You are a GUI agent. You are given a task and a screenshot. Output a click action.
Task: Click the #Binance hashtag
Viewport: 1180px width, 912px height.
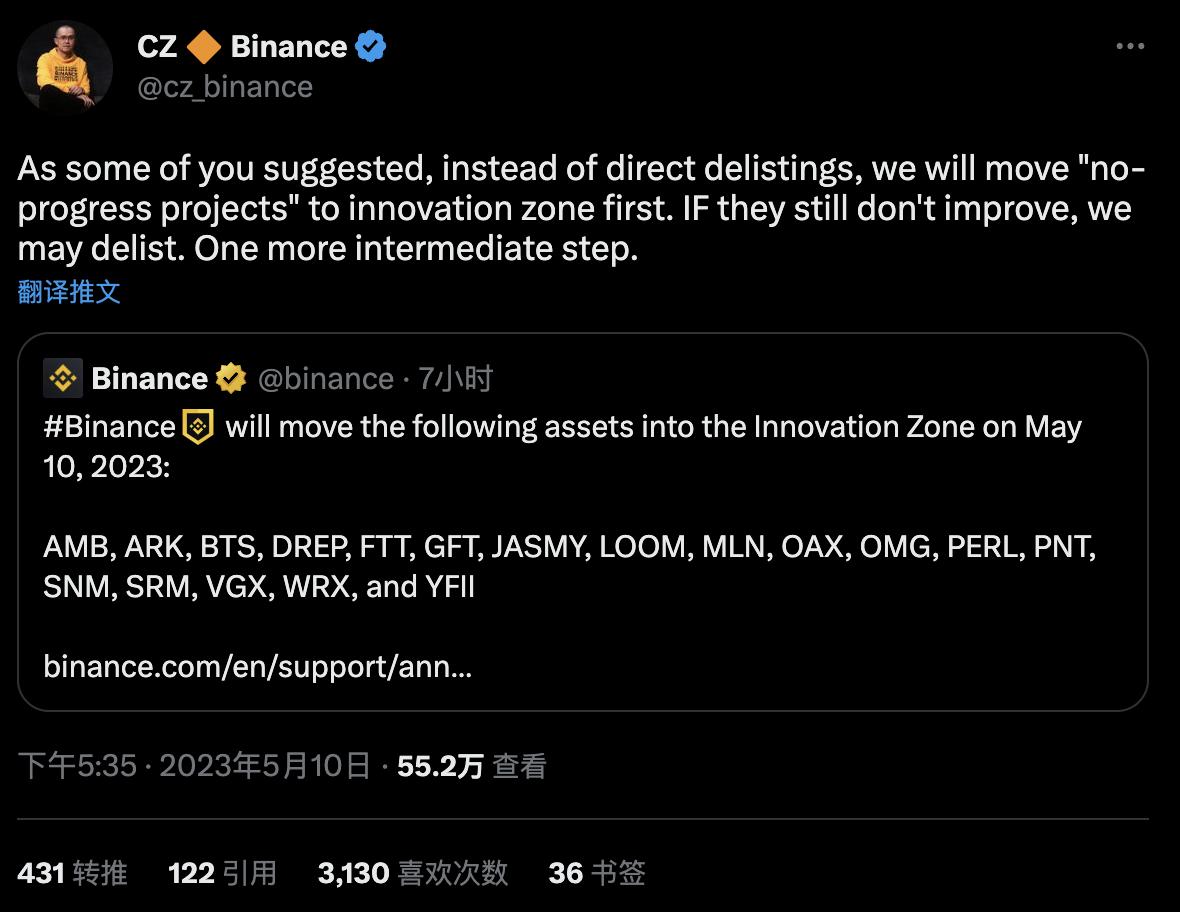(x=109, y=427)
